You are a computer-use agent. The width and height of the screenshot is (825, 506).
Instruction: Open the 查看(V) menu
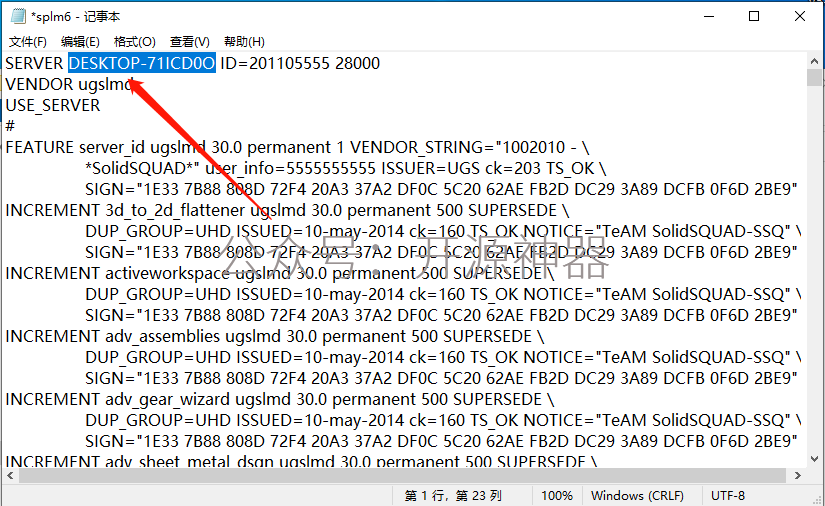[x=189, y=42]
